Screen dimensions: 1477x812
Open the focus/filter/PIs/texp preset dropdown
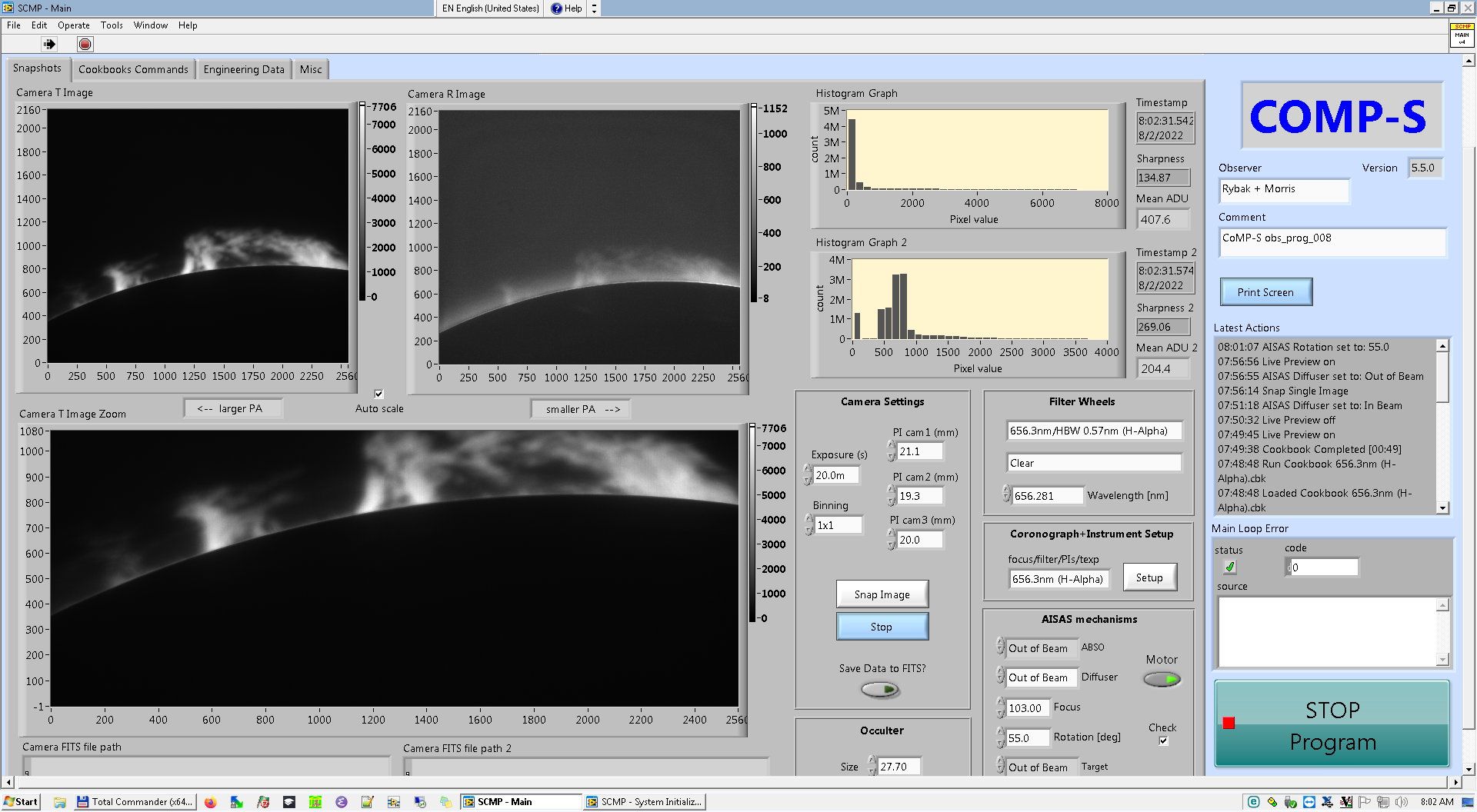(x=1059, y=579)
